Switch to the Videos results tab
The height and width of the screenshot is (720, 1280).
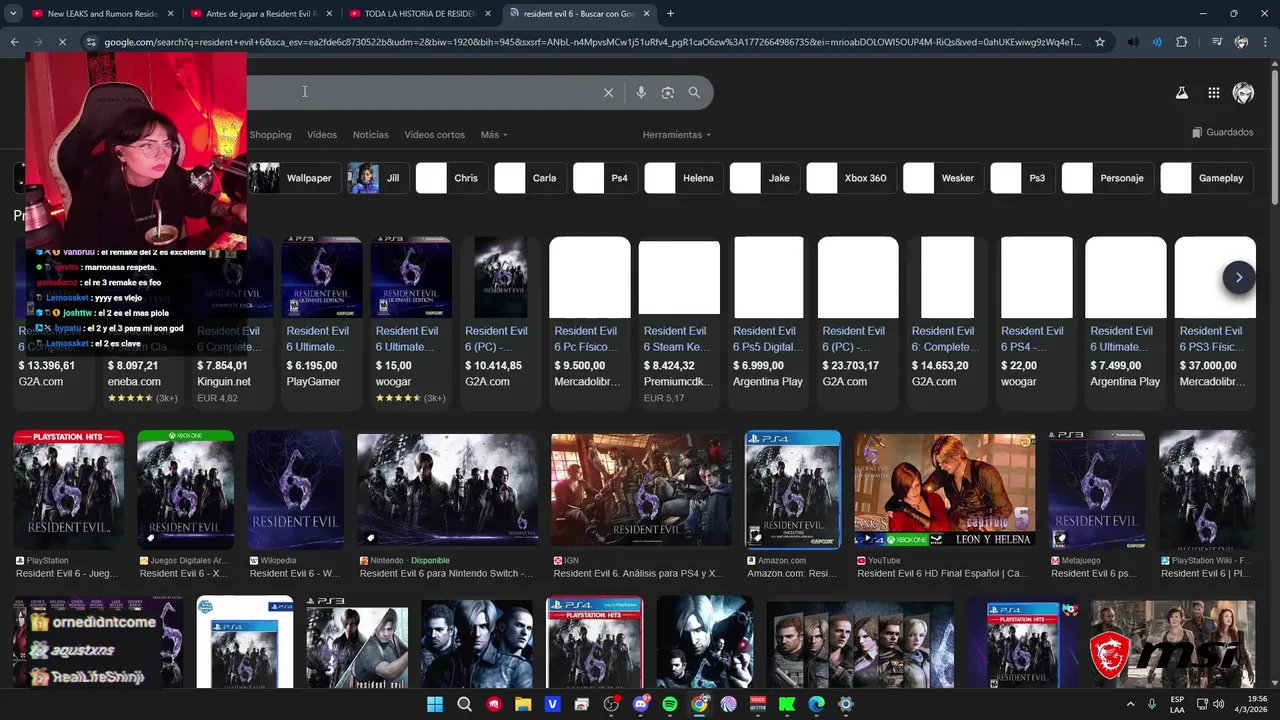click(x=322, y=135)
